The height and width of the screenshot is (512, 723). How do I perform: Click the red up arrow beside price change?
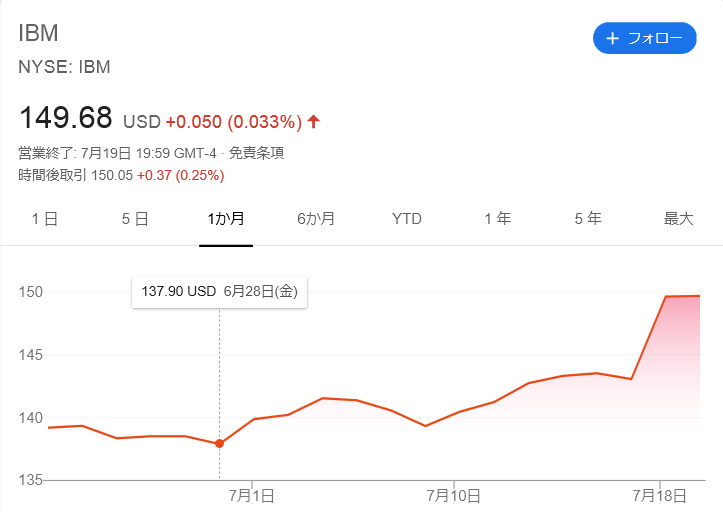[314, 122]
